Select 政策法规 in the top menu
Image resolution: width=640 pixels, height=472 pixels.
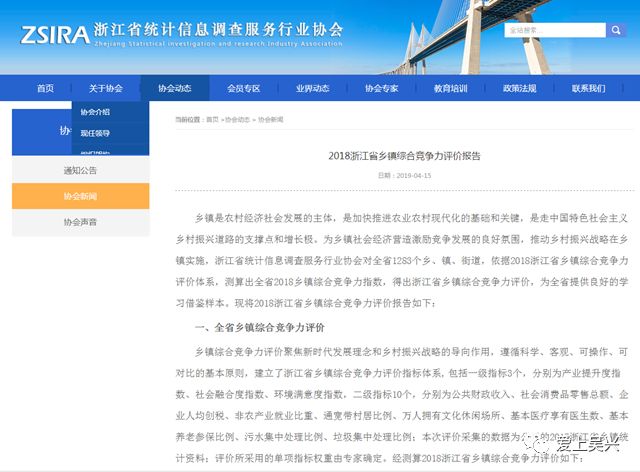click(x=520, y=88)
